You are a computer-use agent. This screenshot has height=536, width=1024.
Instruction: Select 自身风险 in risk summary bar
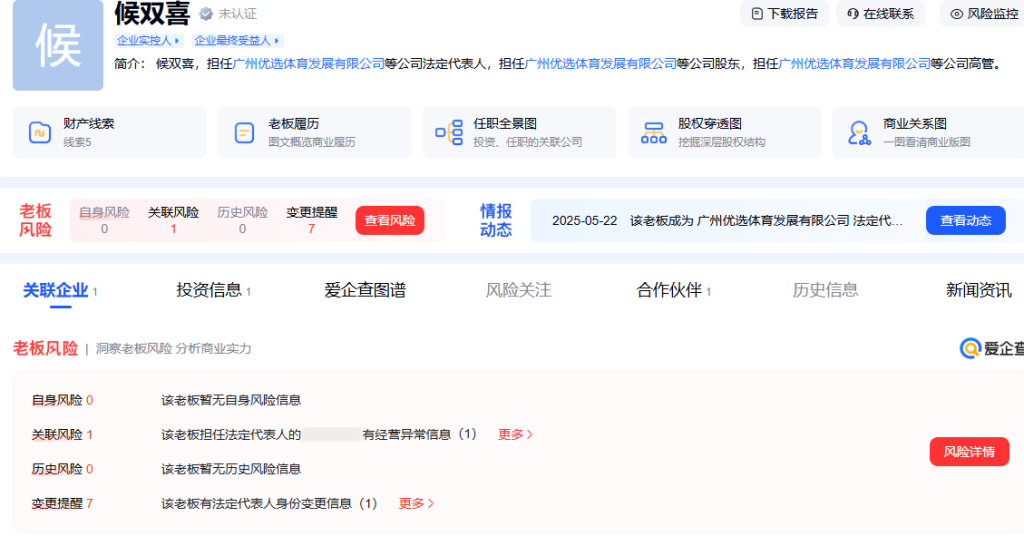(104, 220)
